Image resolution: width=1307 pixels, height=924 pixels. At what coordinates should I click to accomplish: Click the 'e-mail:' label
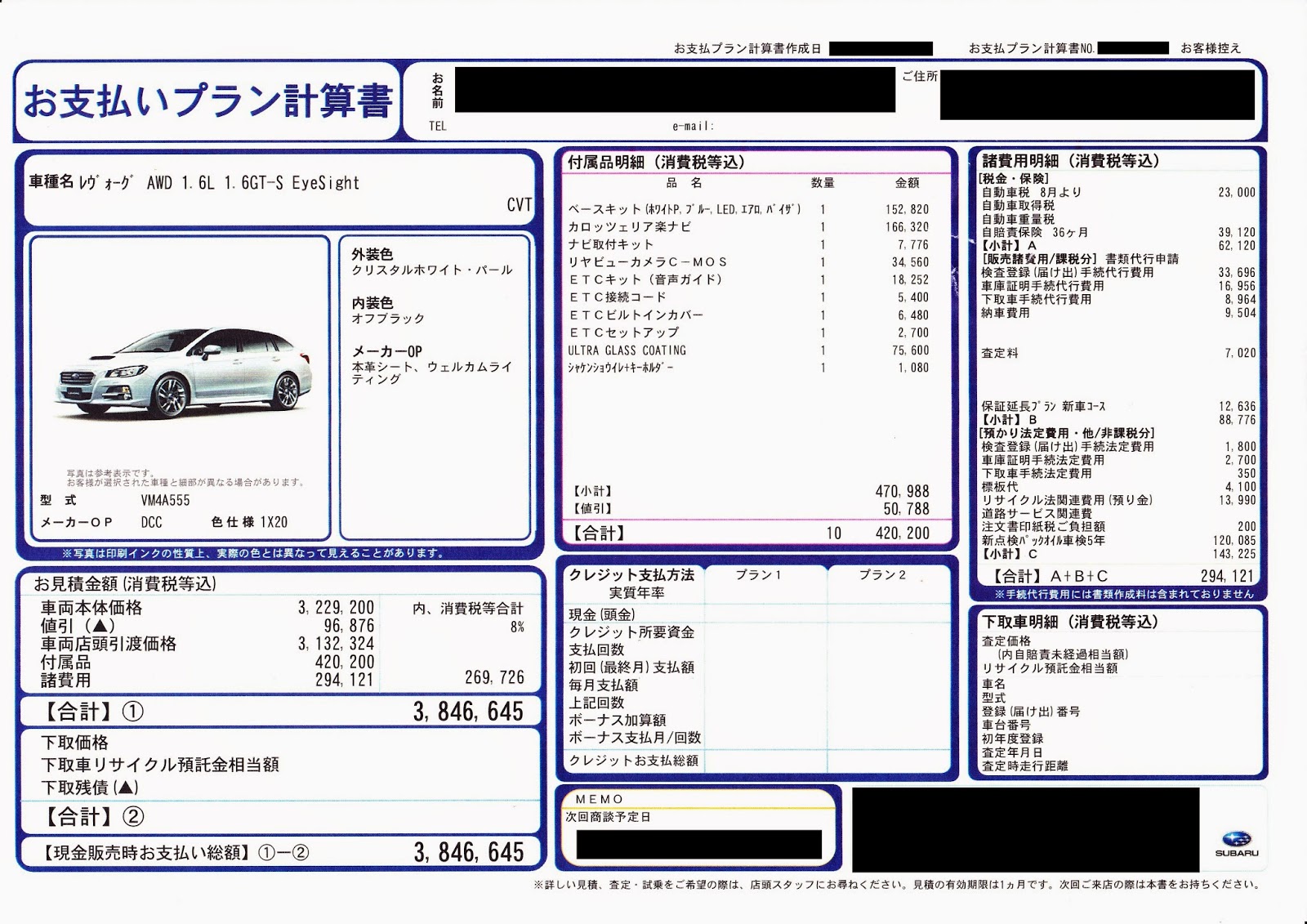pyautogui.click(x=694, y=126)
